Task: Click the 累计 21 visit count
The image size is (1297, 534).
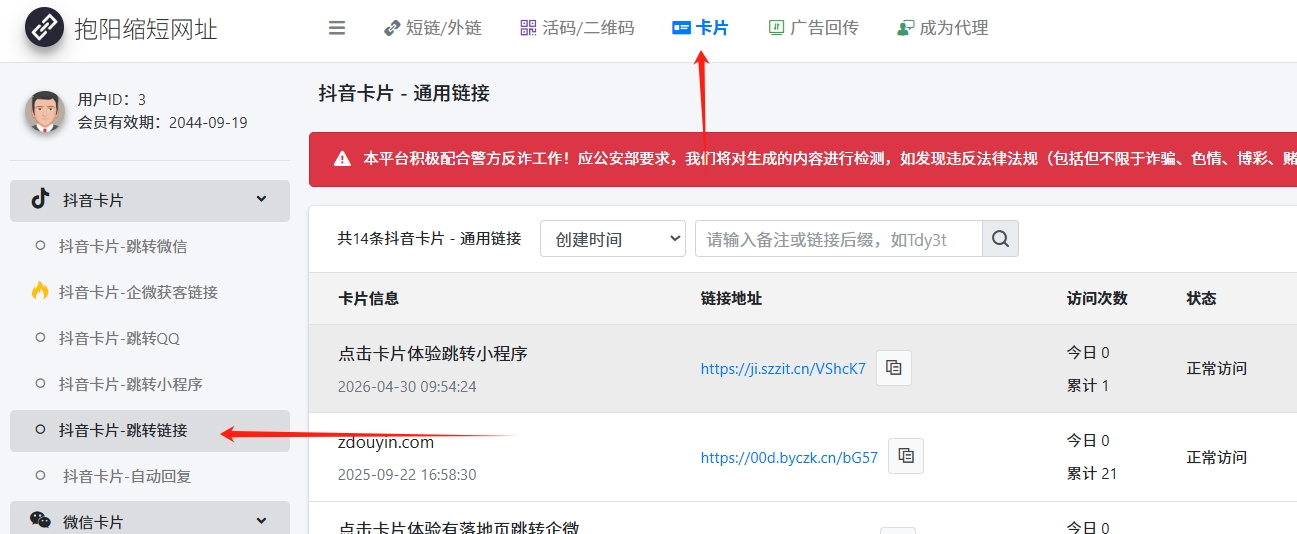Action: point(1092,473)
